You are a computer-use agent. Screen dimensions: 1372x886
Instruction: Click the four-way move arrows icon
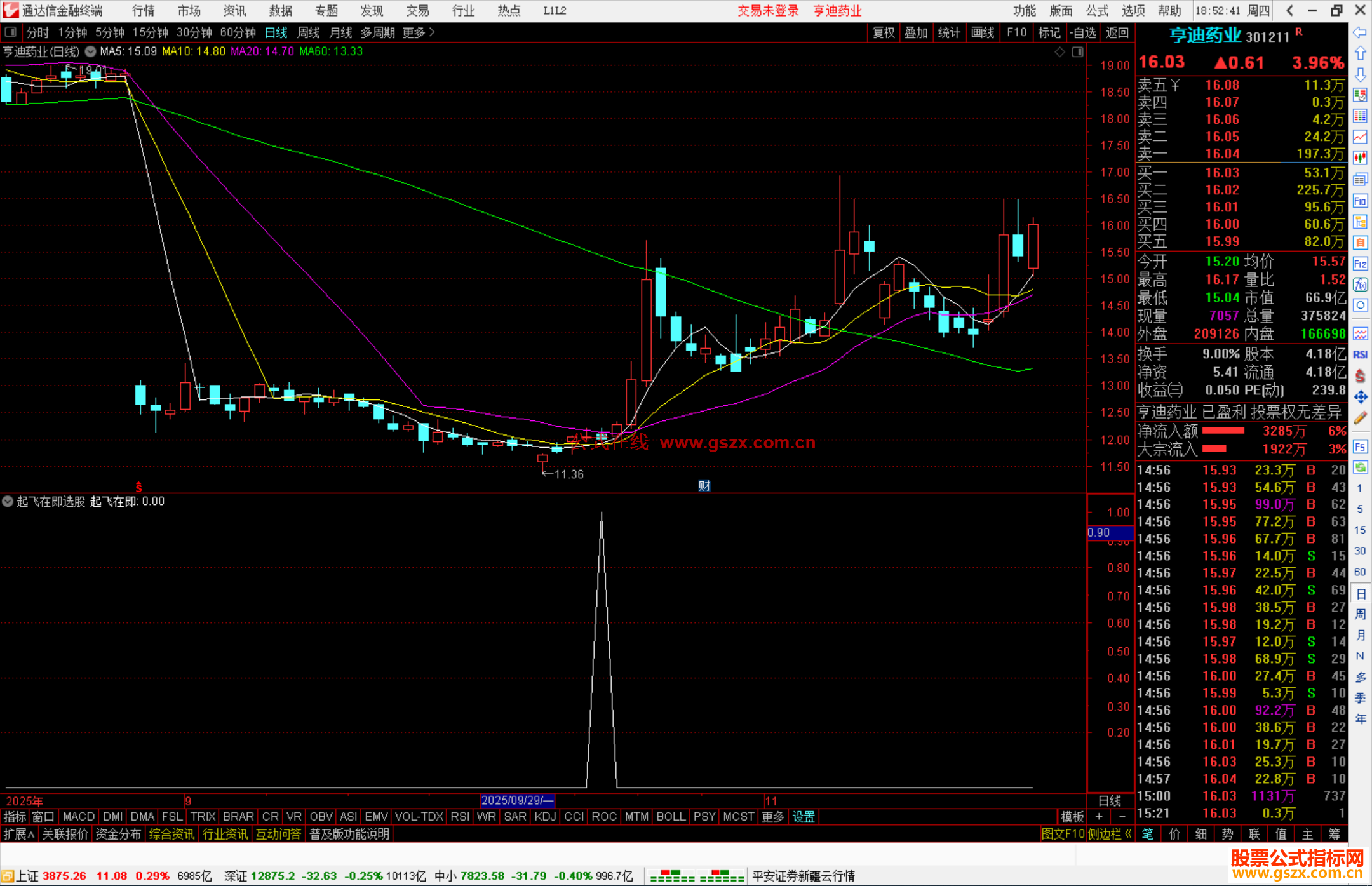[1360, 397]
